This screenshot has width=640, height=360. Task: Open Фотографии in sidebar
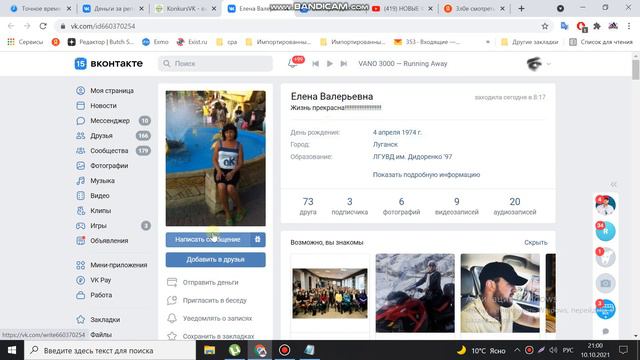tap(109, 166)
